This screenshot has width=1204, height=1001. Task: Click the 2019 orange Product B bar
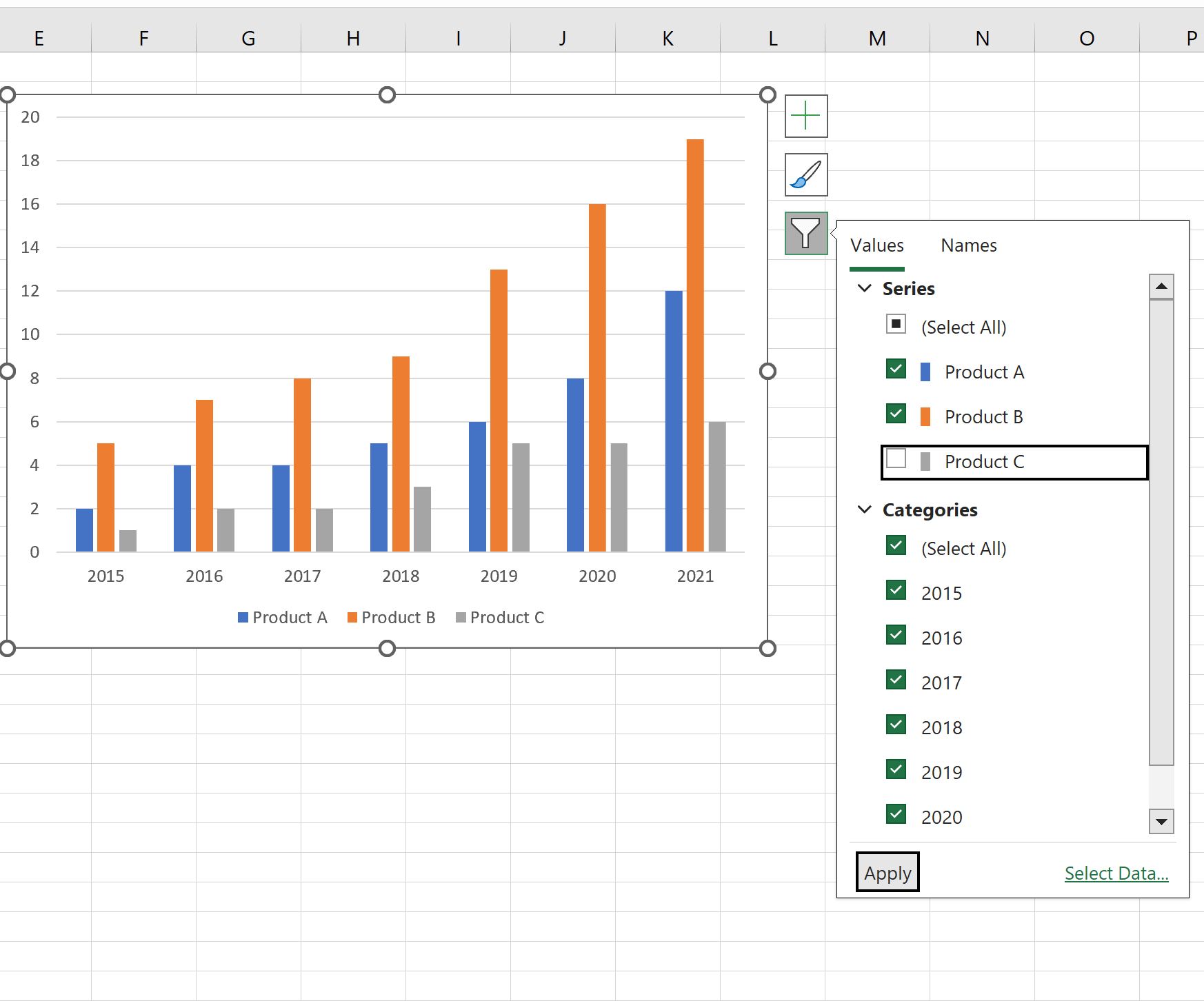click(499, 410)
